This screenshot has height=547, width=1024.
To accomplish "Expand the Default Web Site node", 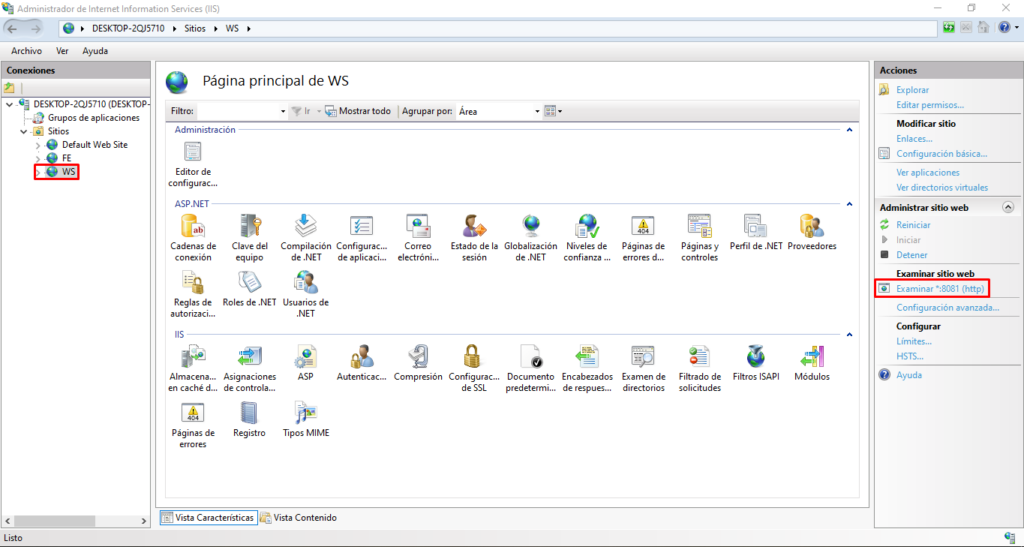I will (38, 145).
